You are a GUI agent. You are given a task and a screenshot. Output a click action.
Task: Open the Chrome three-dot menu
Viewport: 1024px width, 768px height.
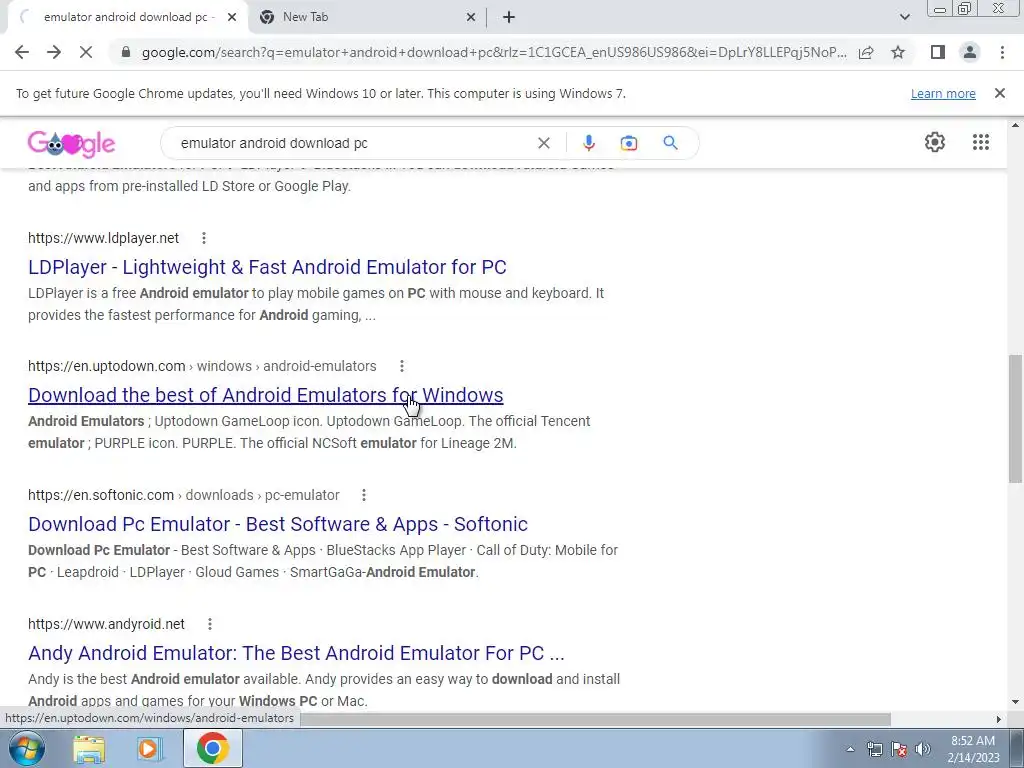tap(1002, 52)
